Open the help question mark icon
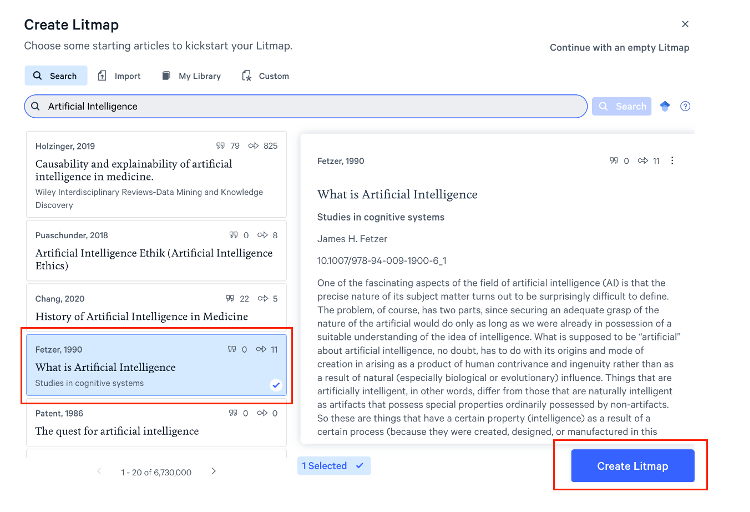The width and height of the screenshot is (750, 512). pyautogui.click(x=685, y=106)
